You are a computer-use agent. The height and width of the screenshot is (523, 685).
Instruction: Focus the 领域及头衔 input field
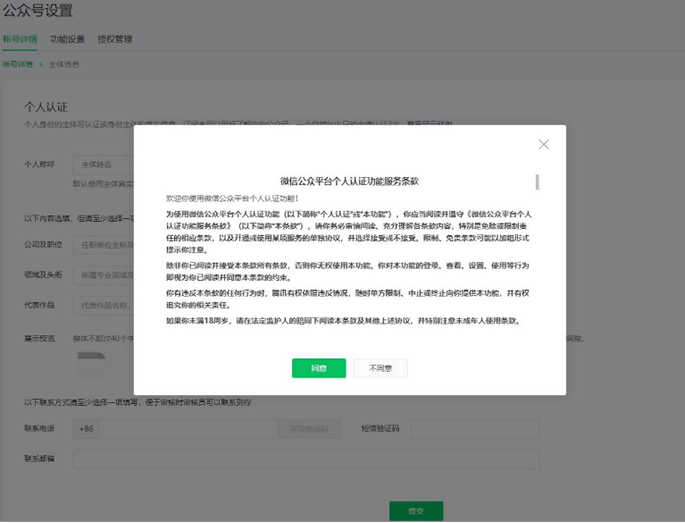point(104,275)
